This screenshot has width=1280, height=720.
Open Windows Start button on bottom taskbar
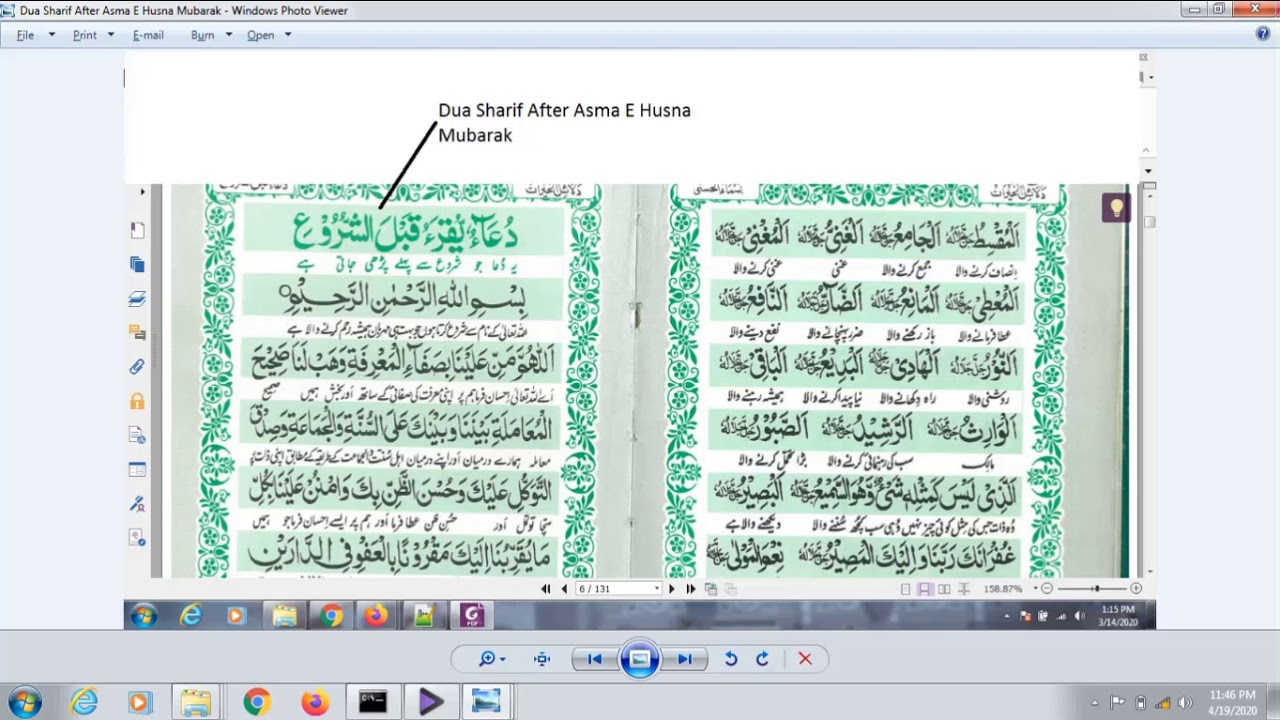pyautogui.click(x=24, y=702)
